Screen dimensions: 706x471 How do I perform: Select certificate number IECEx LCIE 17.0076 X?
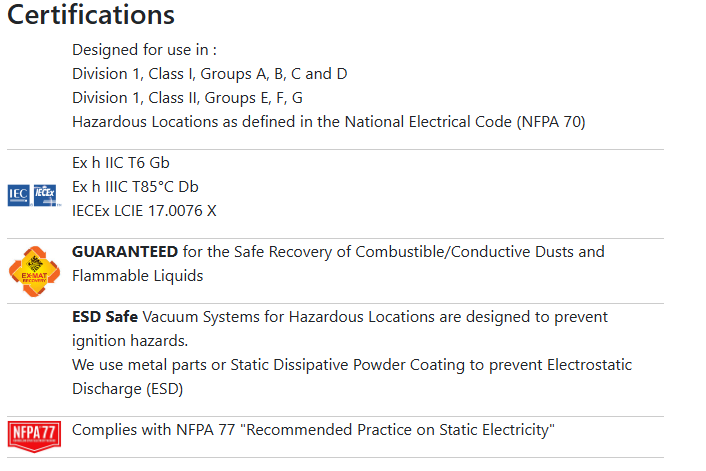pyautogui.click(x=144, y=211)
